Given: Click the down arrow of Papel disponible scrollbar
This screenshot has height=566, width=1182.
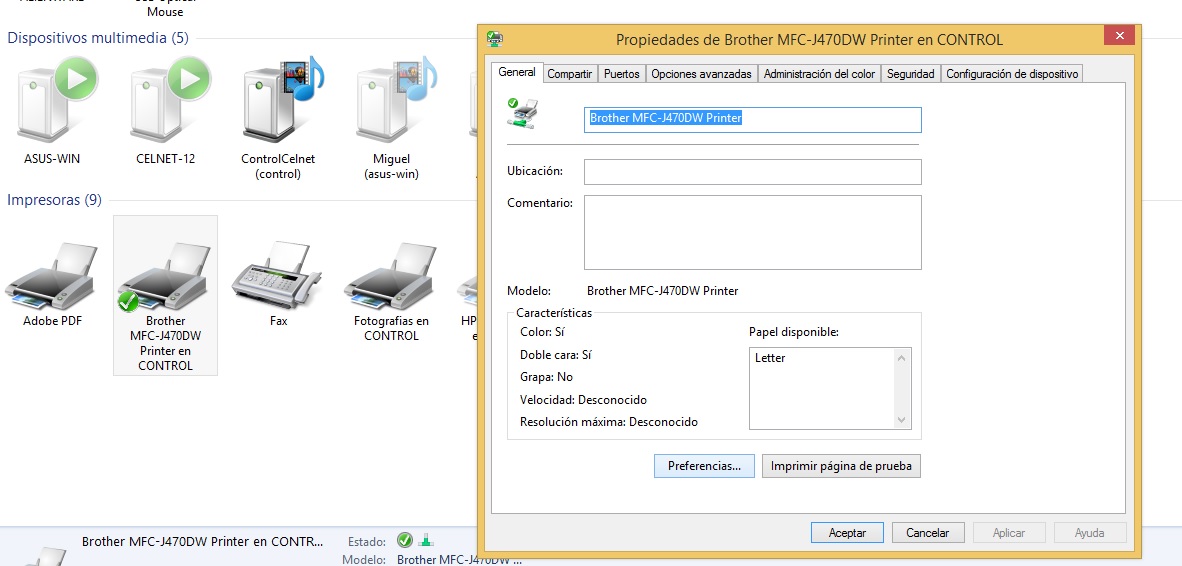Looking at the screenshot, I should (x=903, y=421).
